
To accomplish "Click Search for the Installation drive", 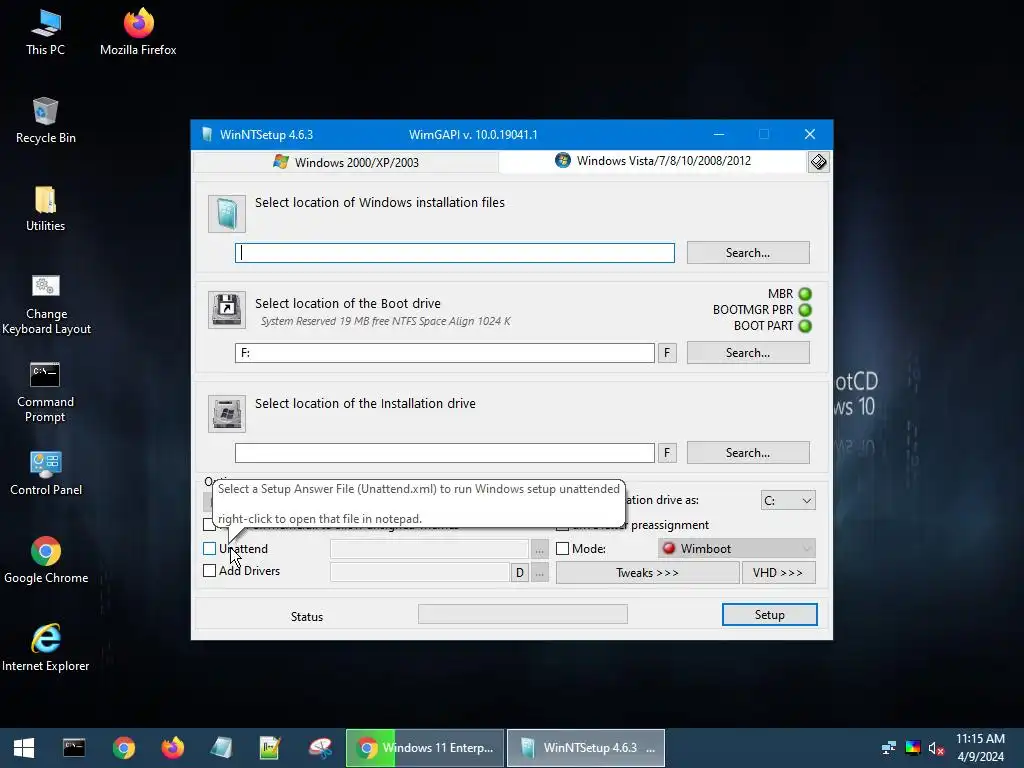I will coord(748,453).
